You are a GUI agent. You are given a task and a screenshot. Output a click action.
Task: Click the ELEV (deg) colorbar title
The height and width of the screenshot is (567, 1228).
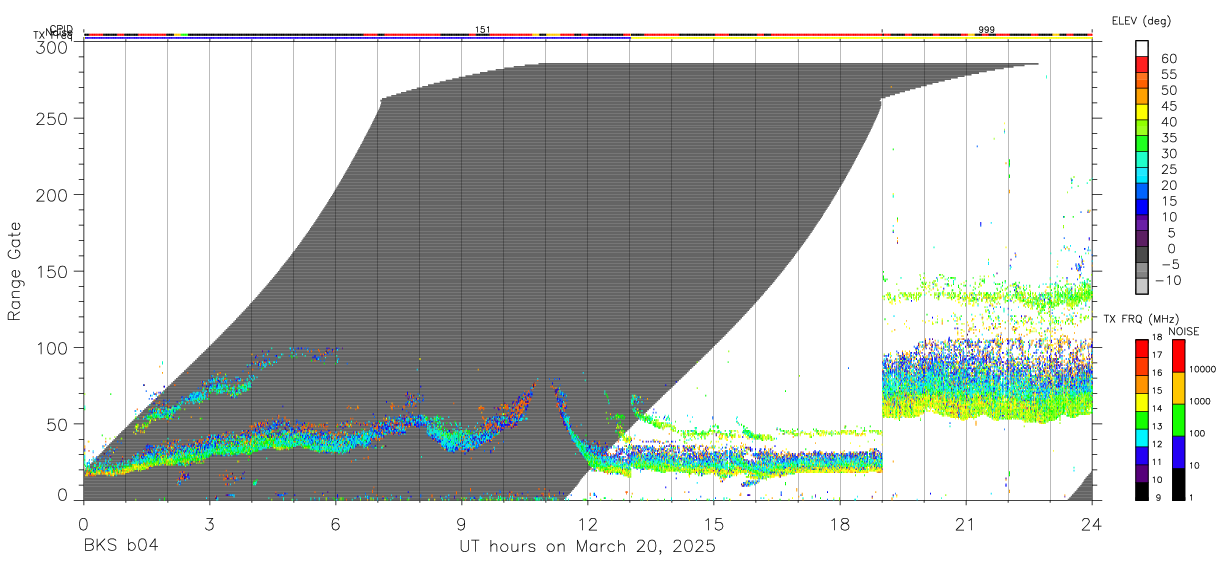[1141, 20]
